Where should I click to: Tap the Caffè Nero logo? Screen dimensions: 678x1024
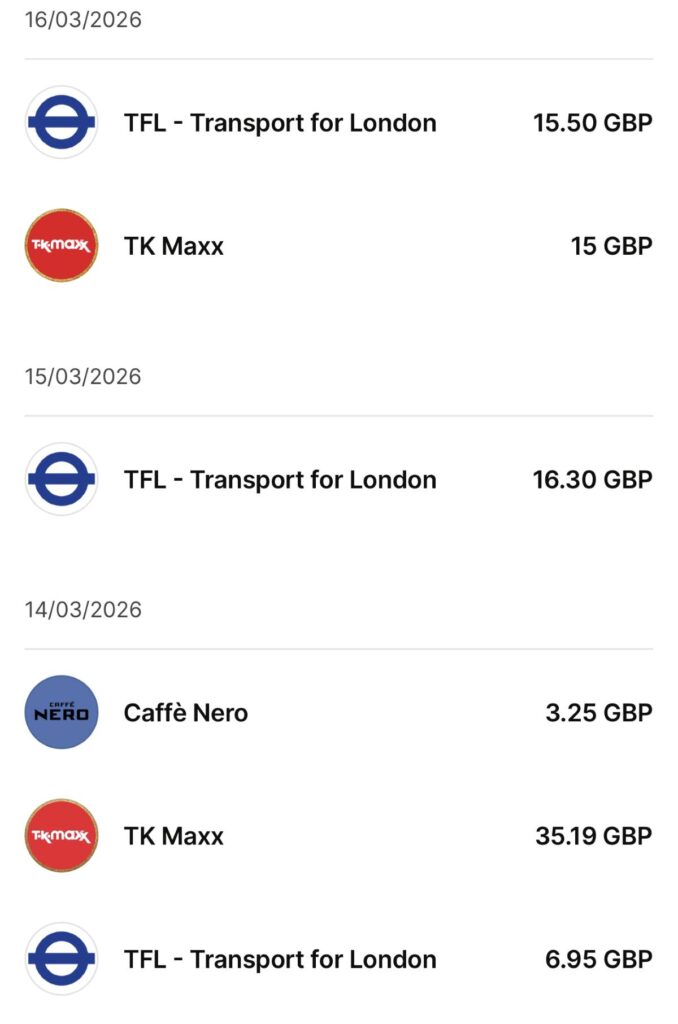tap(61, 713)
